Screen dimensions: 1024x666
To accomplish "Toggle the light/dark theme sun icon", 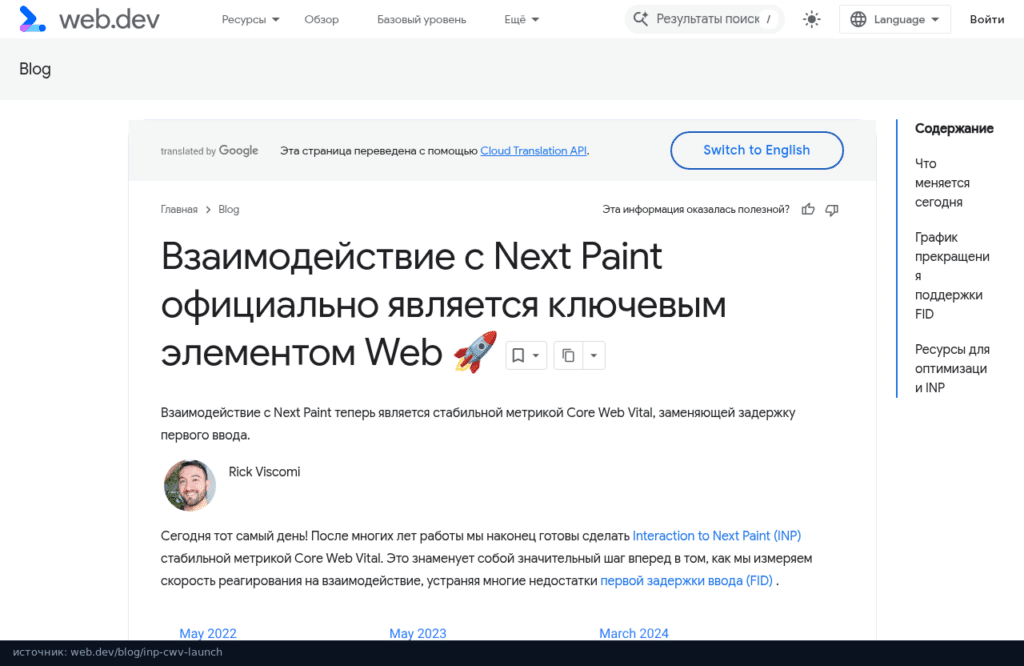I will [811, 20].
